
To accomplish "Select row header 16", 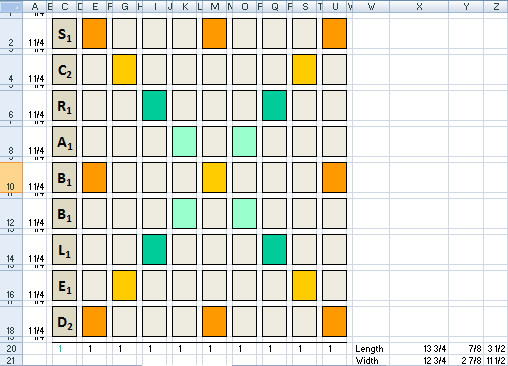I will [11, 285].
